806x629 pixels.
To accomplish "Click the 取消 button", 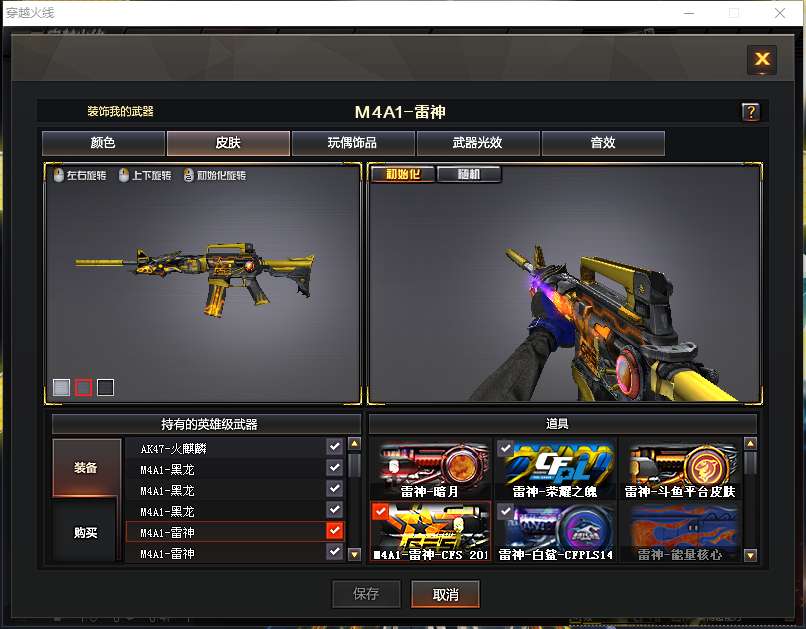I will [x=446, y=594].
